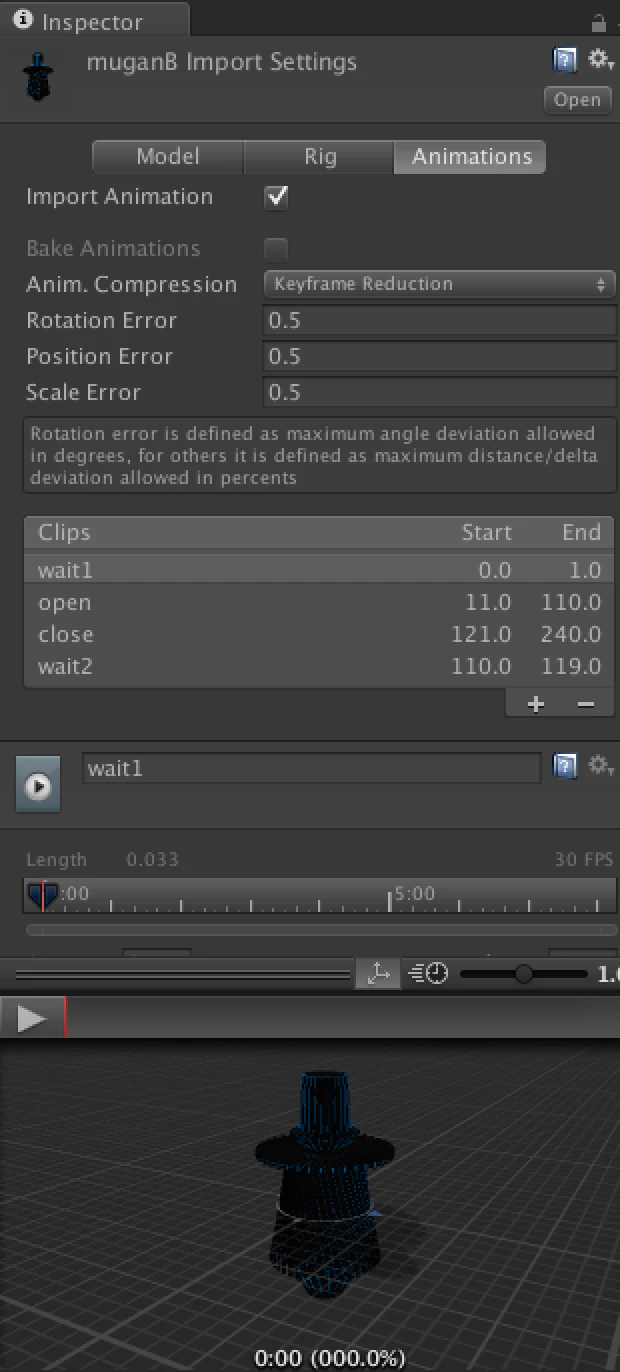Toggle the pivot axes icon in preview bar
Image resolution: width=620 pixels, height=1372 pixels.
pyautogui.click(x=378, y=973)
